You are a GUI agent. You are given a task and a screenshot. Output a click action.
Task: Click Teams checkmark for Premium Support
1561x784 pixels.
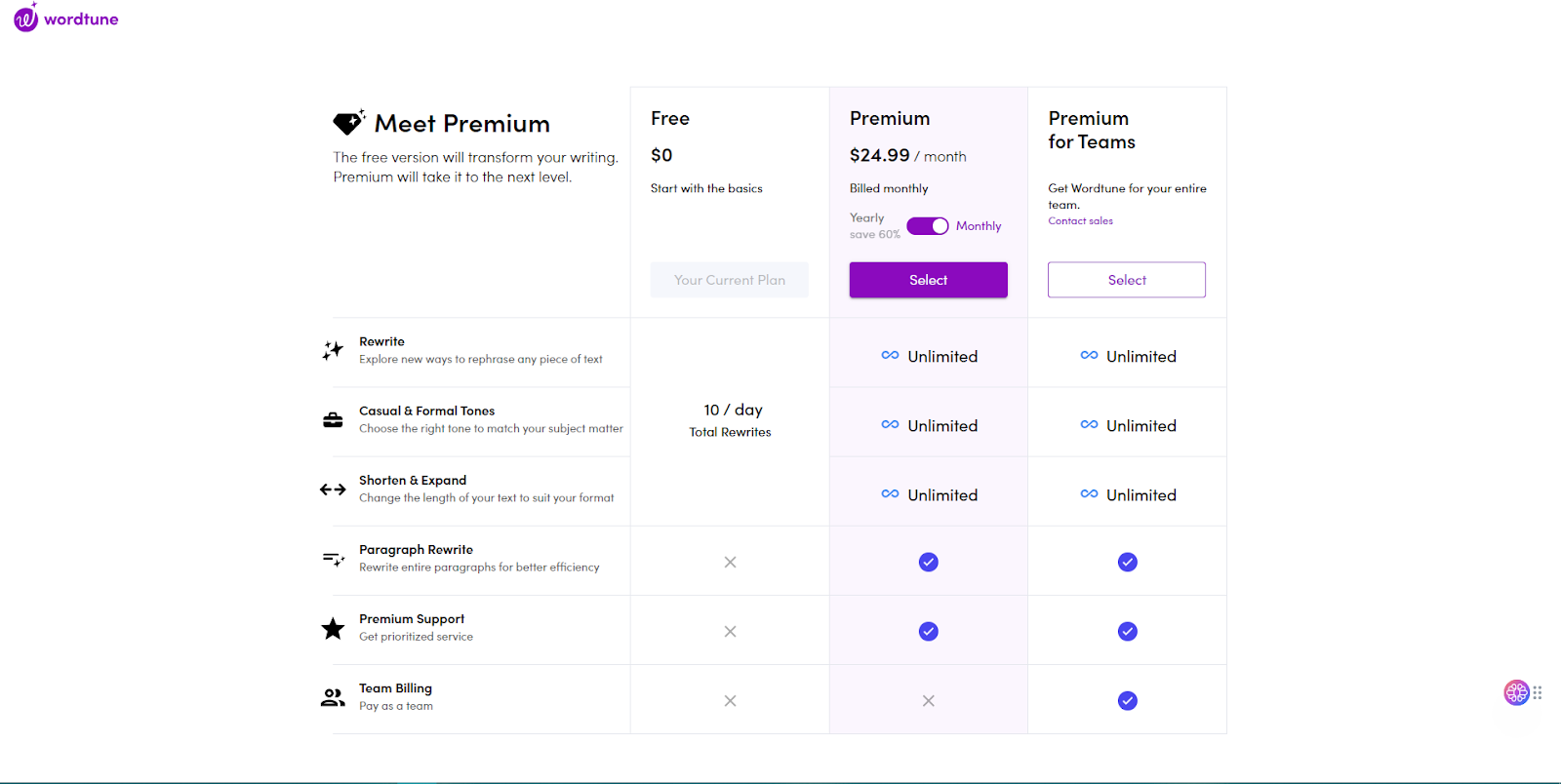(x=1128, y=631)
